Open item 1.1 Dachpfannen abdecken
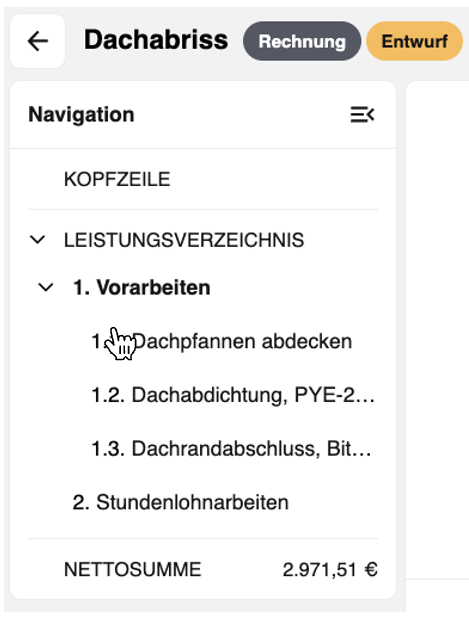This screenshot has height=617, width=469. coord(222,341)
